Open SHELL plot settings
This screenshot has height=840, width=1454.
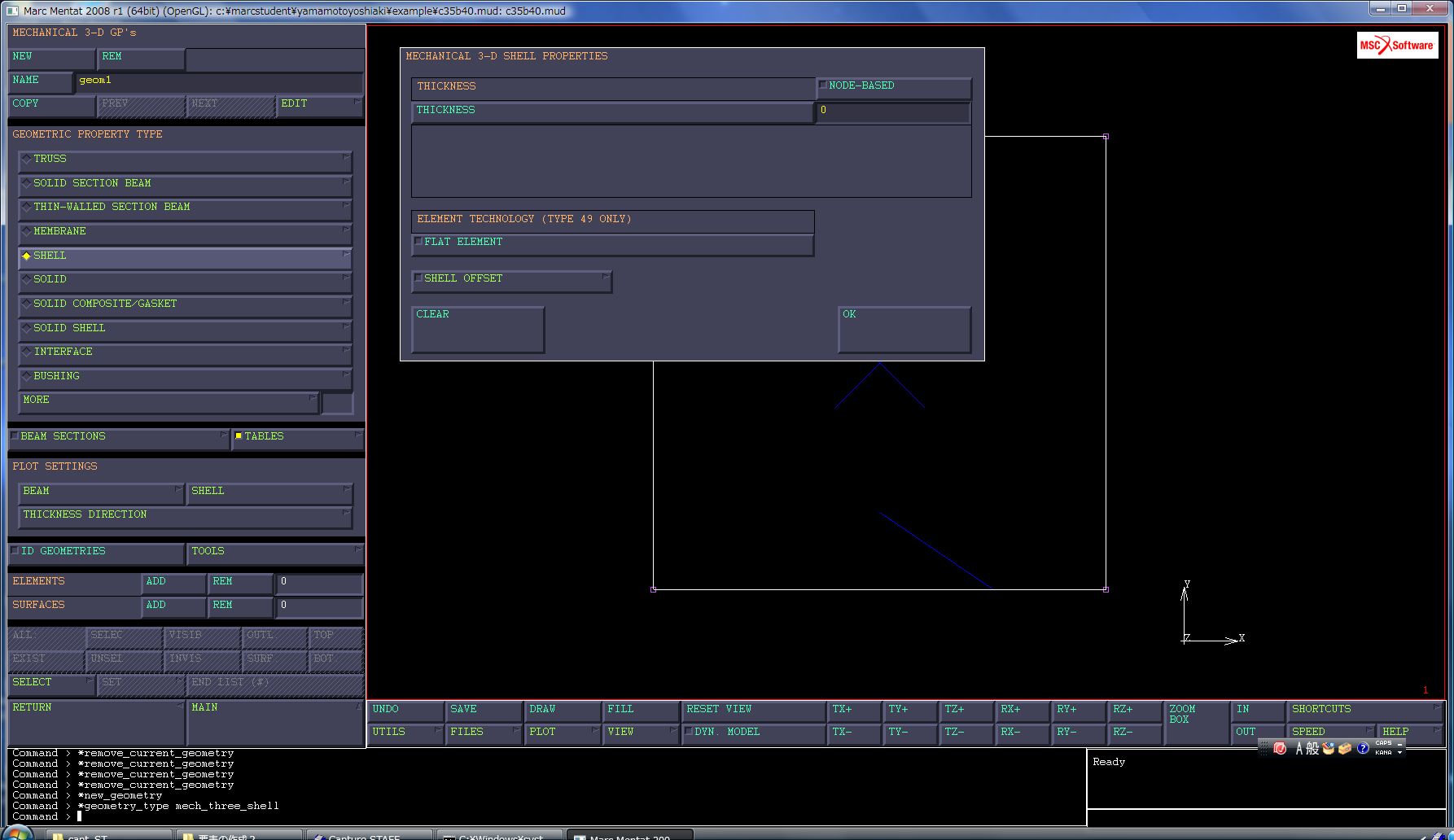click(269, 492)
